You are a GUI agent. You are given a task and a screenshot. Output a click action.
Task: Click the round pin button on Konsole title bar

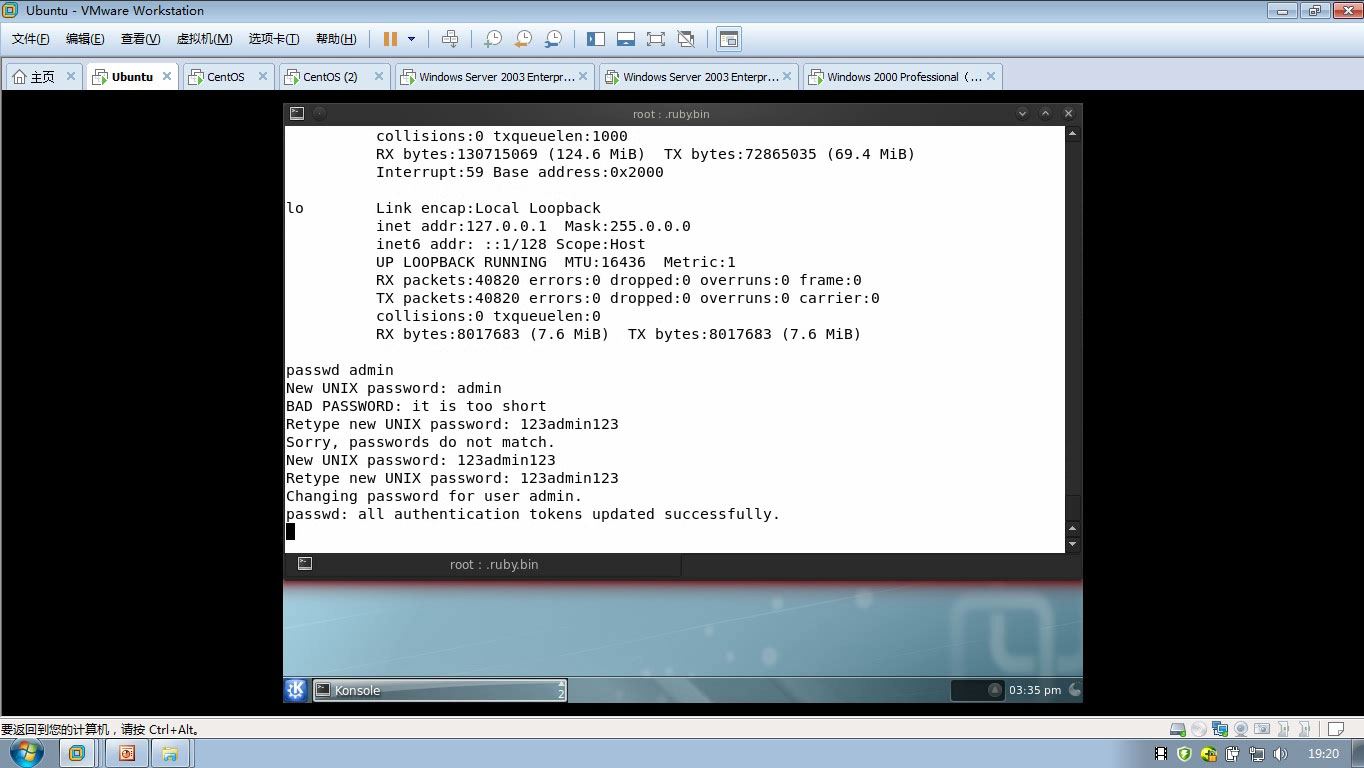coord(320,114)
